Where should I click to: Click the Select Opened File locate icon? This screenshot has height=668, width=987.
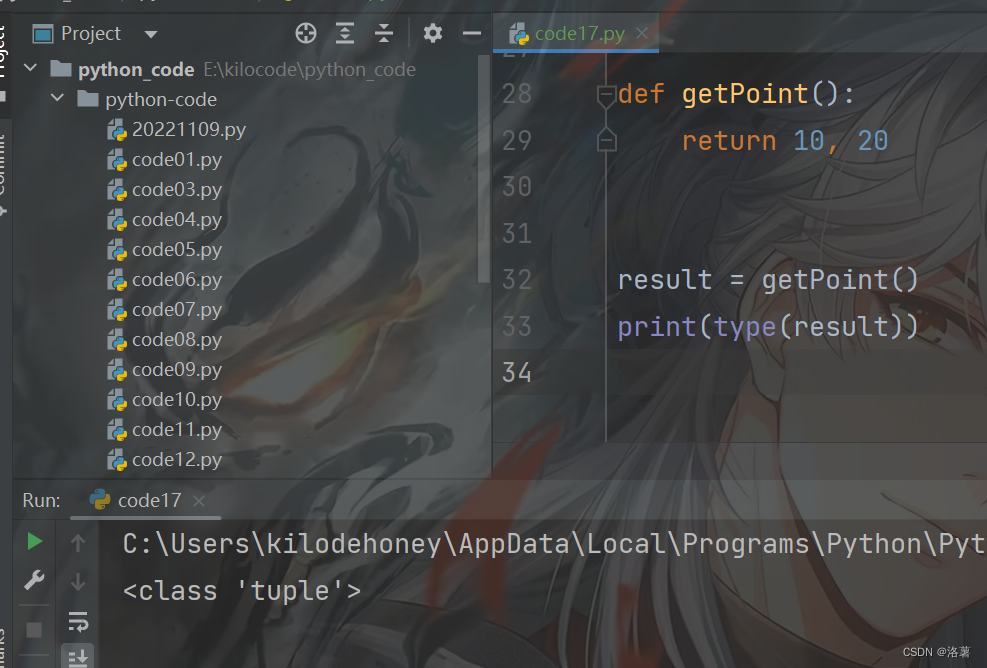coord(306,33)
